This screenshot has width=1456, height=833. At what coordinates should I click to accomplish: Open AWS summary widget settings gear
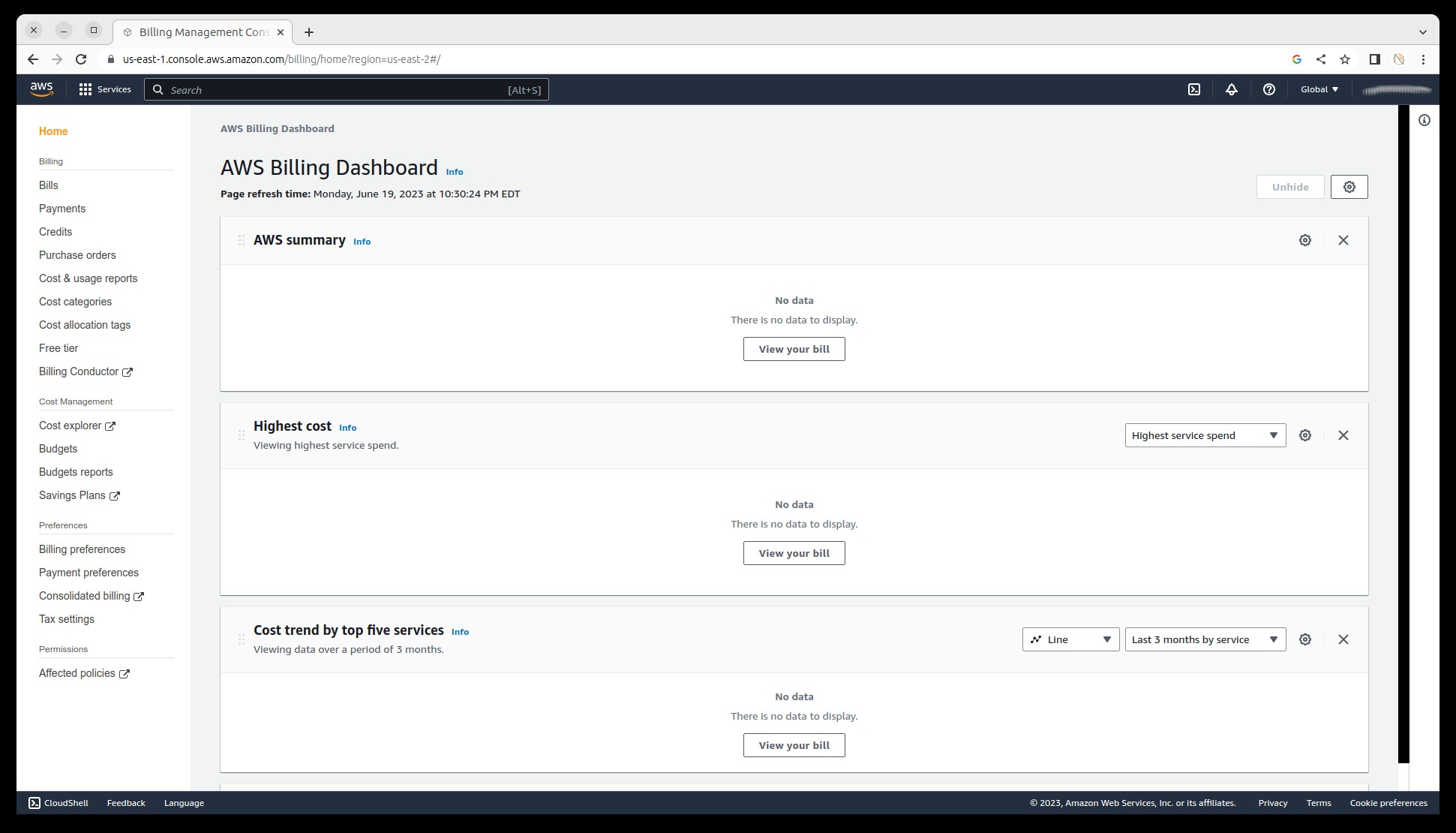click(x=1305, y=240)
